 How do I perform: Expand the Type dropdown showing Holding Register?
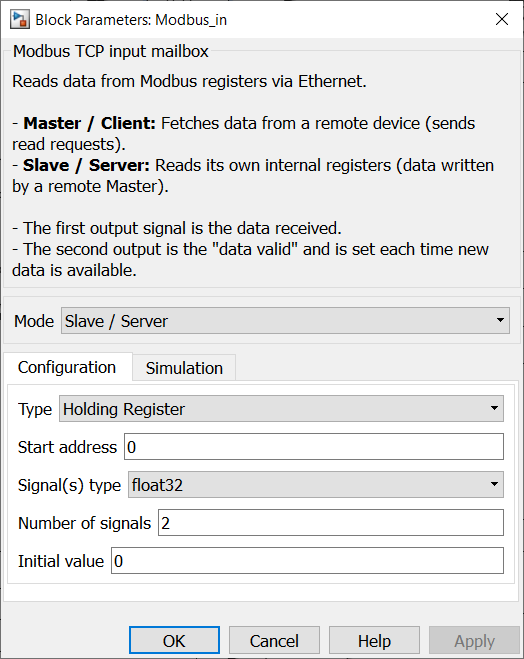[281, 409]
